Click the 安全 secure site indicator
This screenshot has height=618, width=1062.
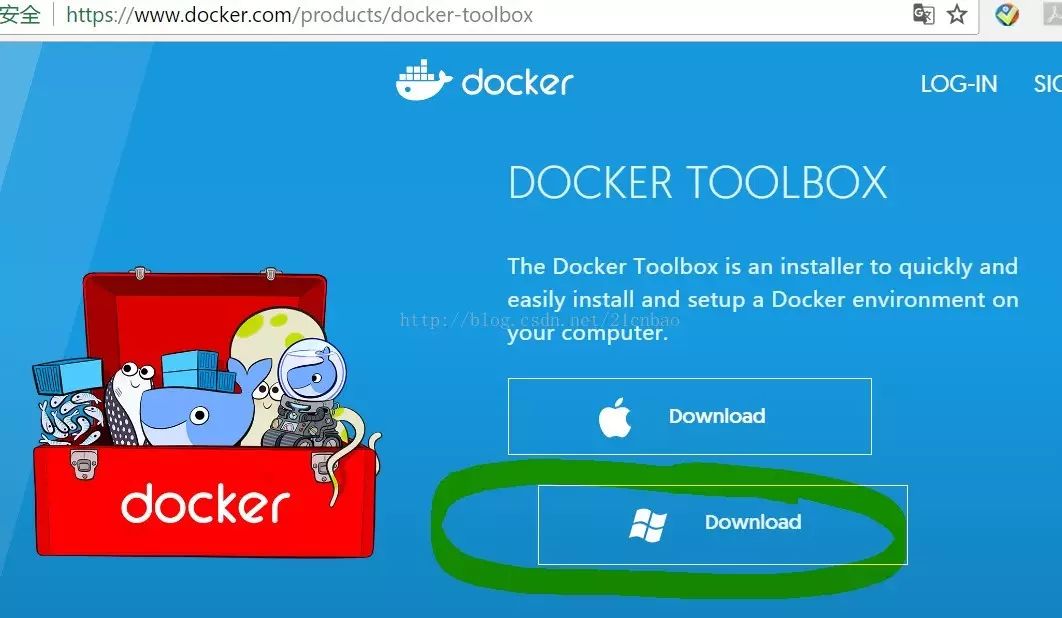(20, 14)
